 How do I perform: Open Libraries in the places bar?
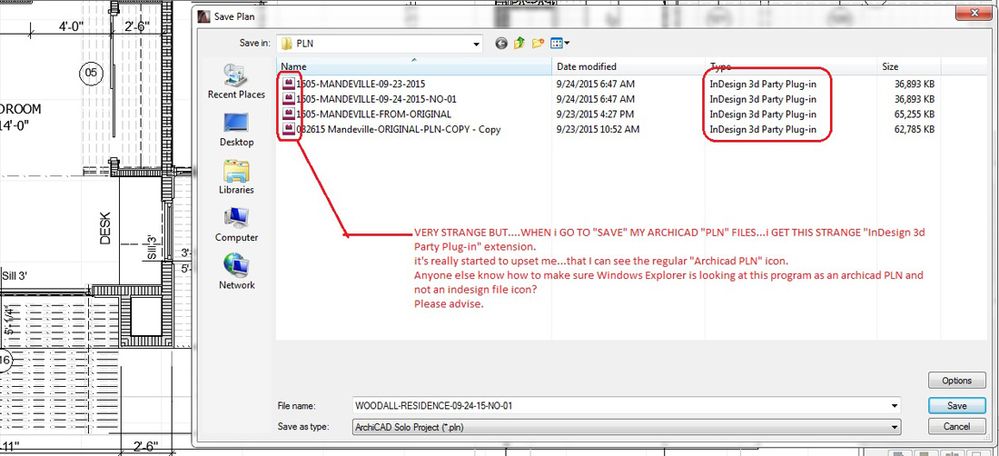tap(236, 177)
